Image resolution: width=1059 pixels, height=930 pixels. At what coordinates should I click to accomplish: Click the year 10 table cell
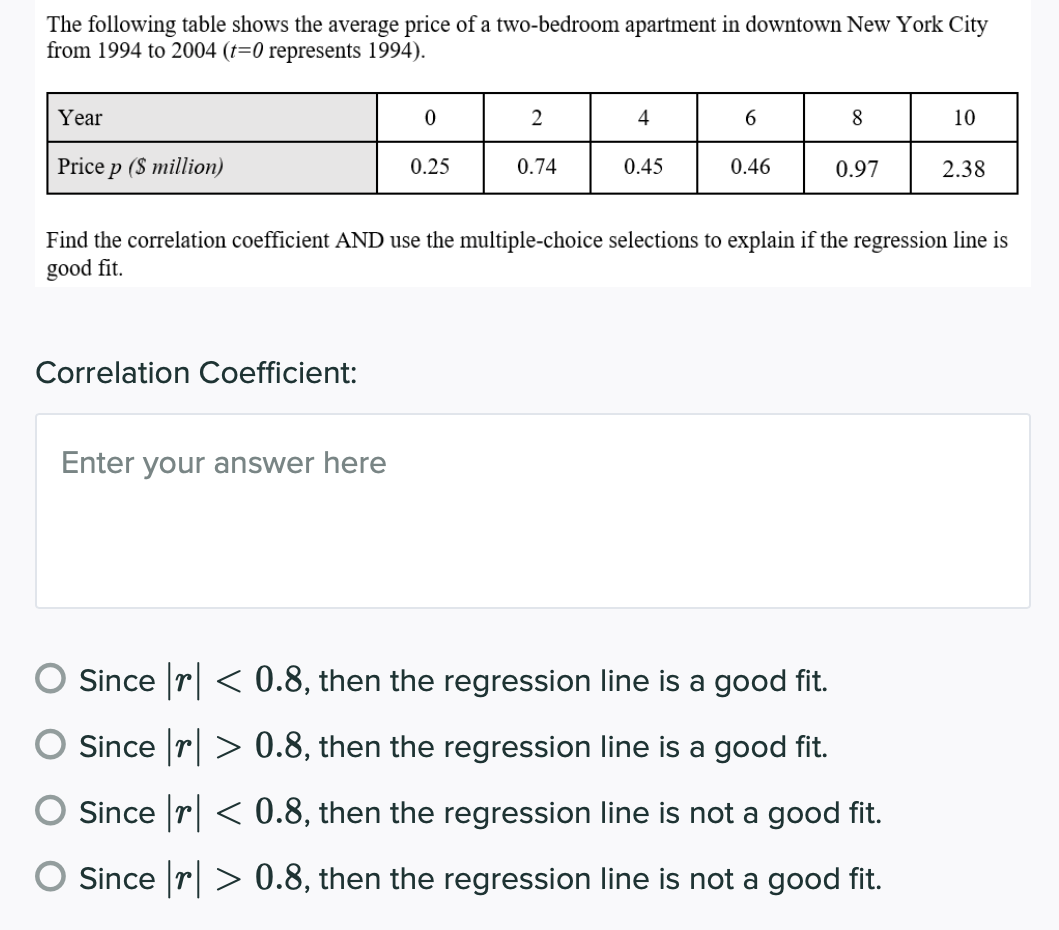click(964, 118)
